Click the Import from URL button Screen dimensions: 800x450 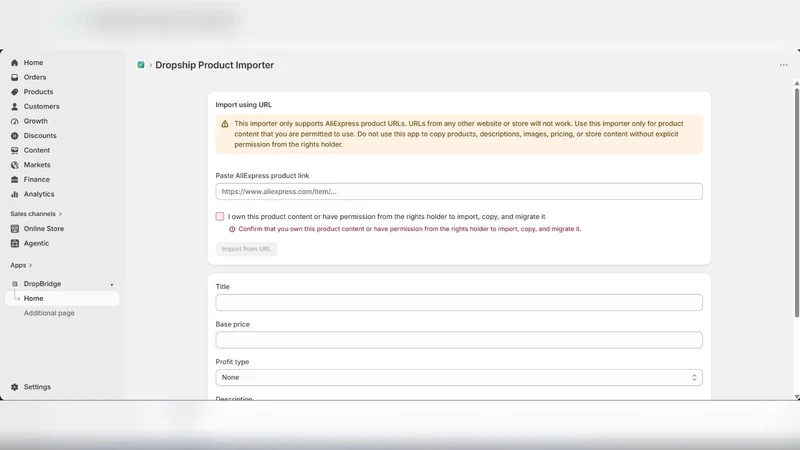pos(246,249)
